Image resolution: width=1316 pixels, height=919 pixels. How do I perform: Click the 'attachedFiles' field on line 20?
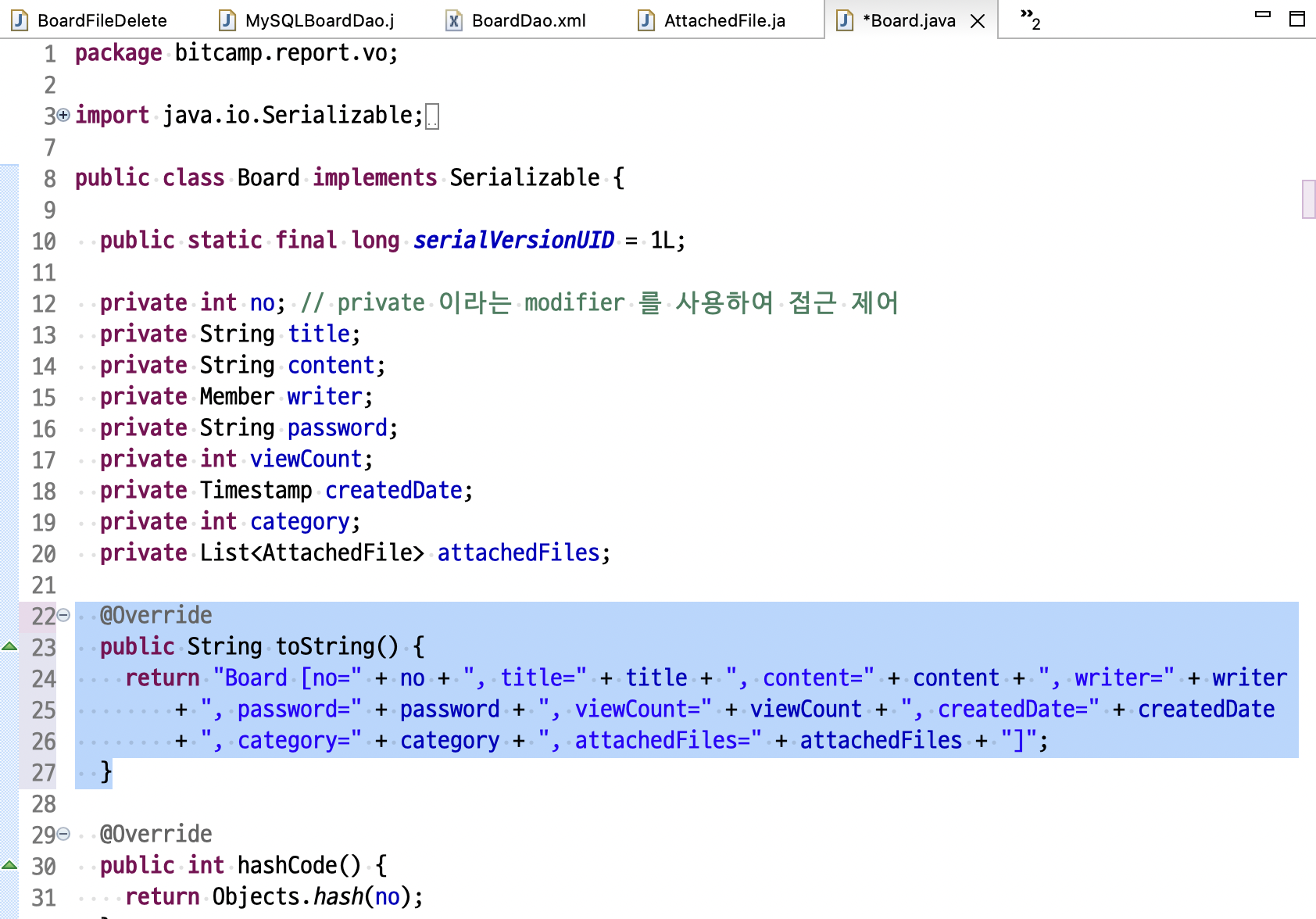(x=518, y=552)
